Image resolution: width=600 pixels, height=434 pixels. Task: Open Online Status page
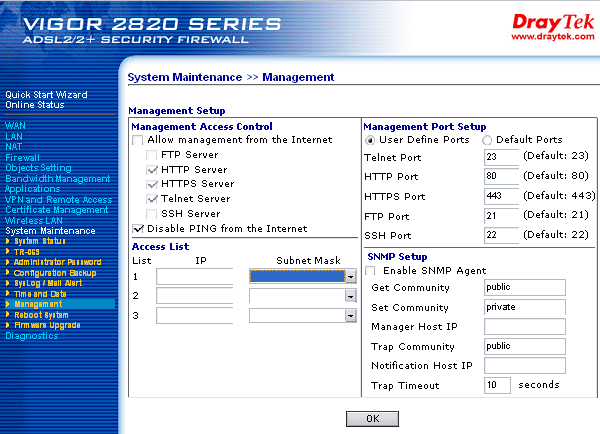pyautogui.click(x=35, y=105)
